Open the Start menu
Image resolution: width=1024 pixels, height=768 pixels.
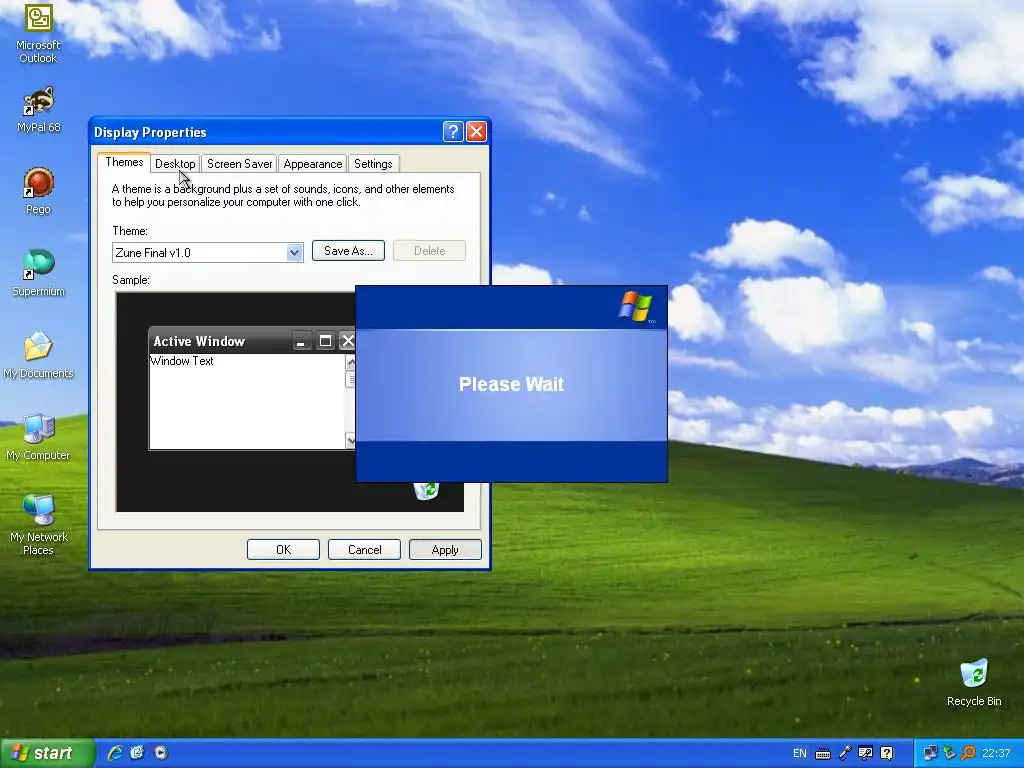[x=46, y=753]
